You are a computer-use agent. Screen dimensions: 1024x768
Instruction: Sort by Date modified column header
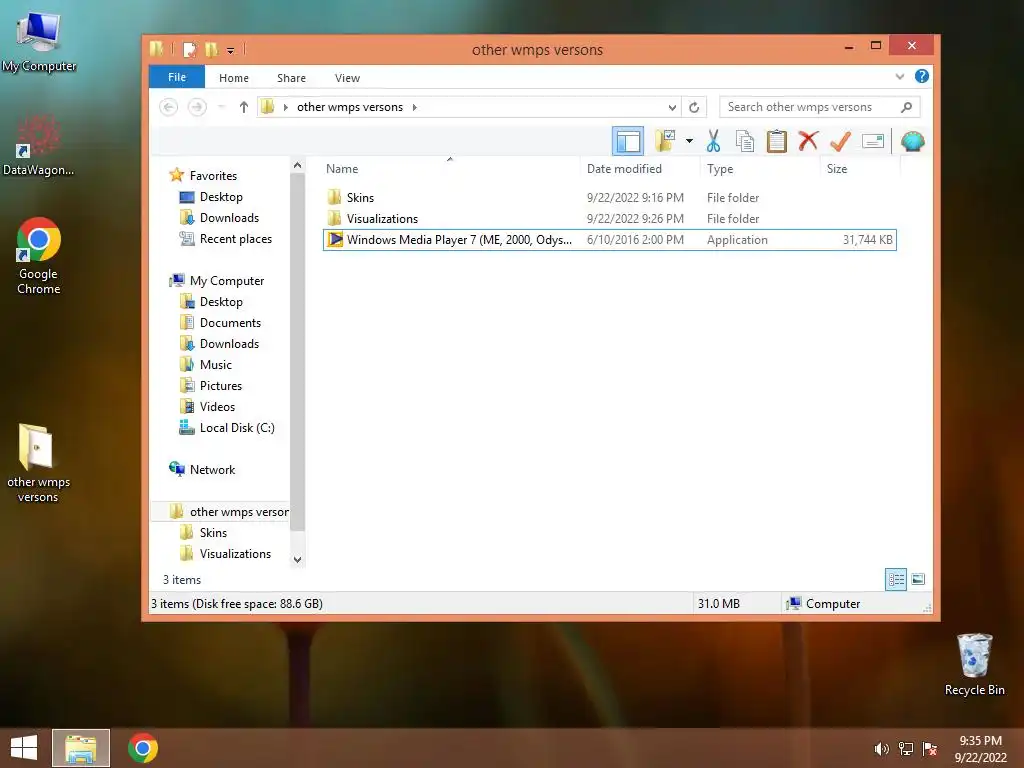[x=640, y=168]
